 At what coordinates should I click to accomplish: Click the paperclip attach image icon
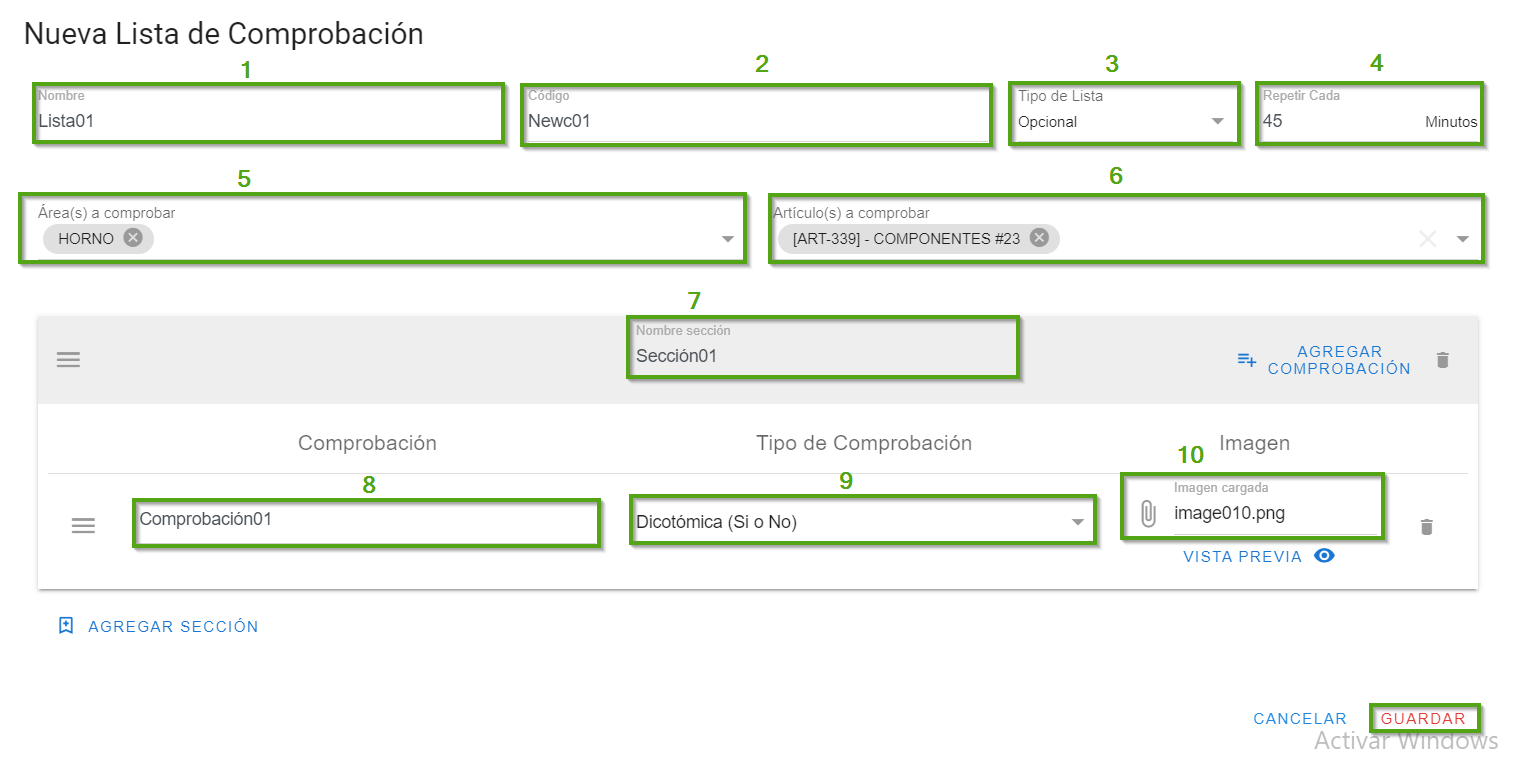(x=1148, y=514)
